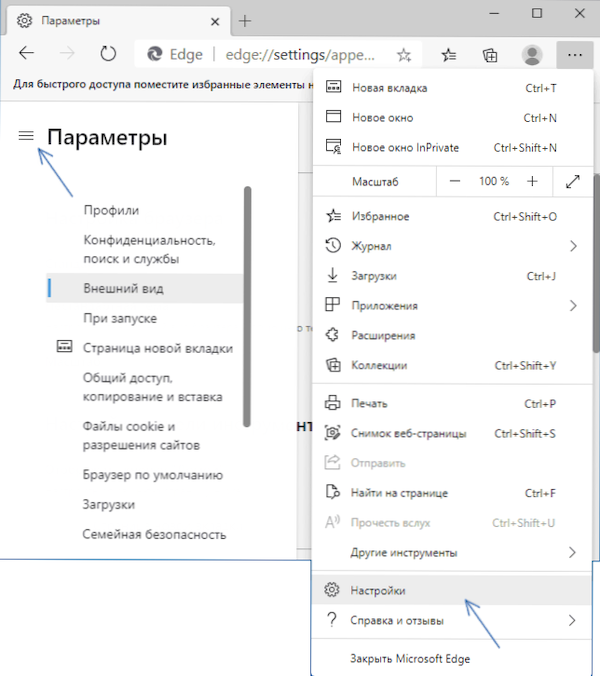This screenshot has height=676, width=600.
Task: Click the Настройки gear icon in the menu
Action: (x=331, y=590)
